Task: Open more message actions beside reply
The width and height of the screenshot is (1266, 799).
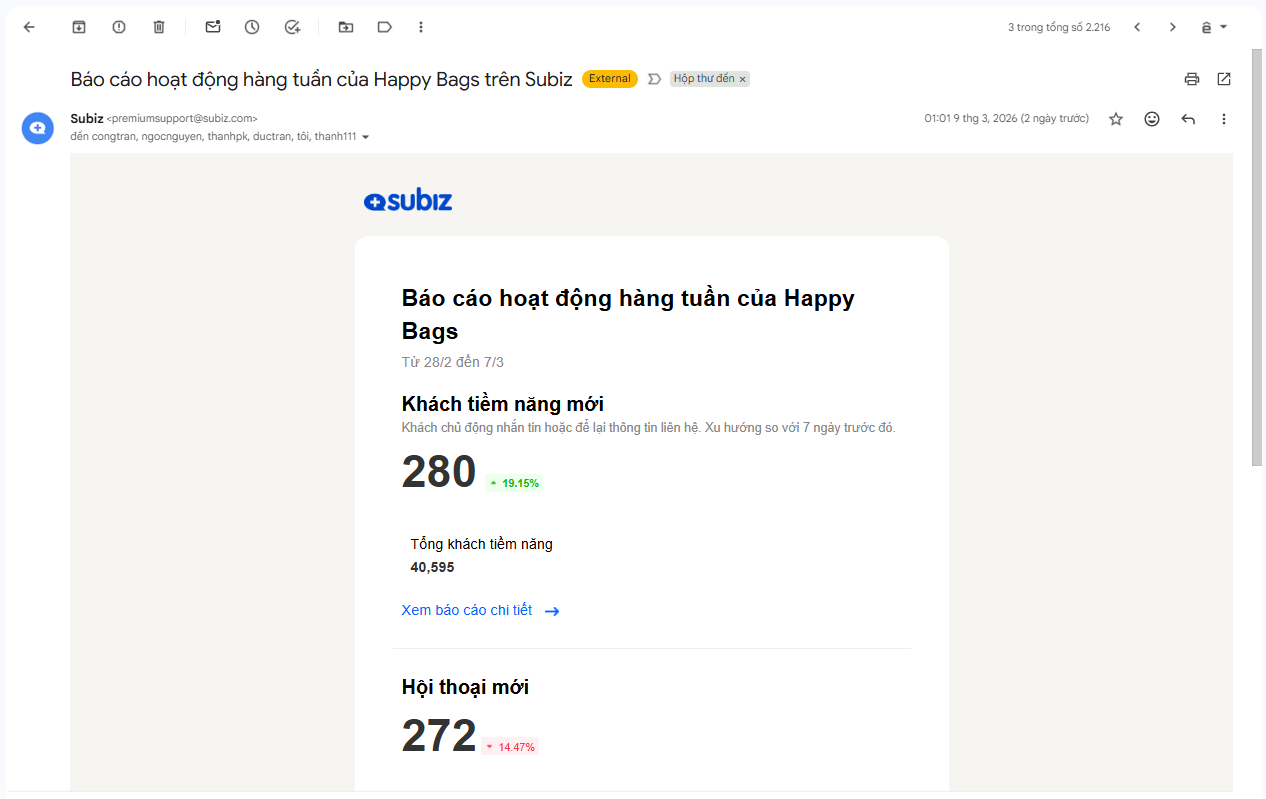Action: tap(1223, 119)
